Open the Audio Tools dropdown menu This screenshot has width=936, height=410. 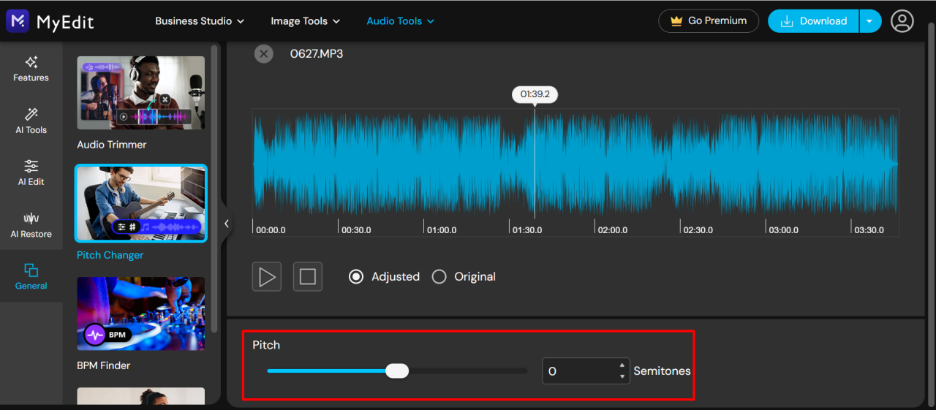click(x=400, y=21)
